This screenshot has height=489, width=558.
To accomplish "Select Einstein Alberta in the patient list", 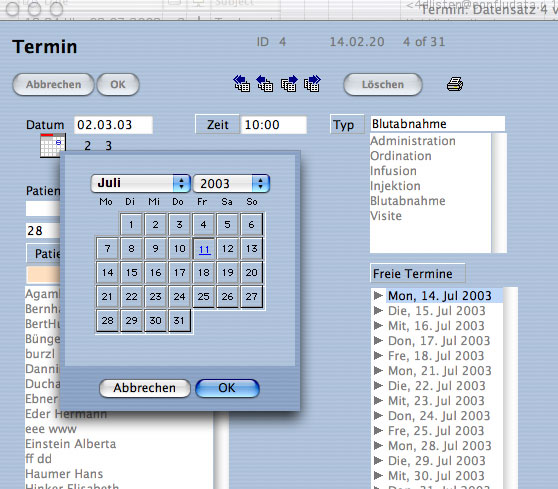I will tap(71, 444).
